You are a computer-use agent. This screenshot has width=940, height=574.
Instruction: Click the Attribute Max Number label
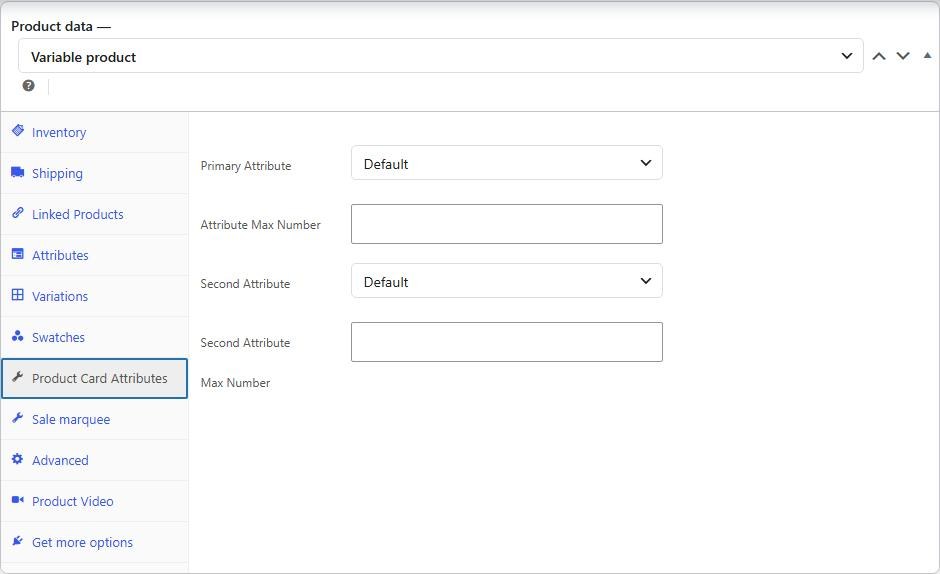point(260,224)
